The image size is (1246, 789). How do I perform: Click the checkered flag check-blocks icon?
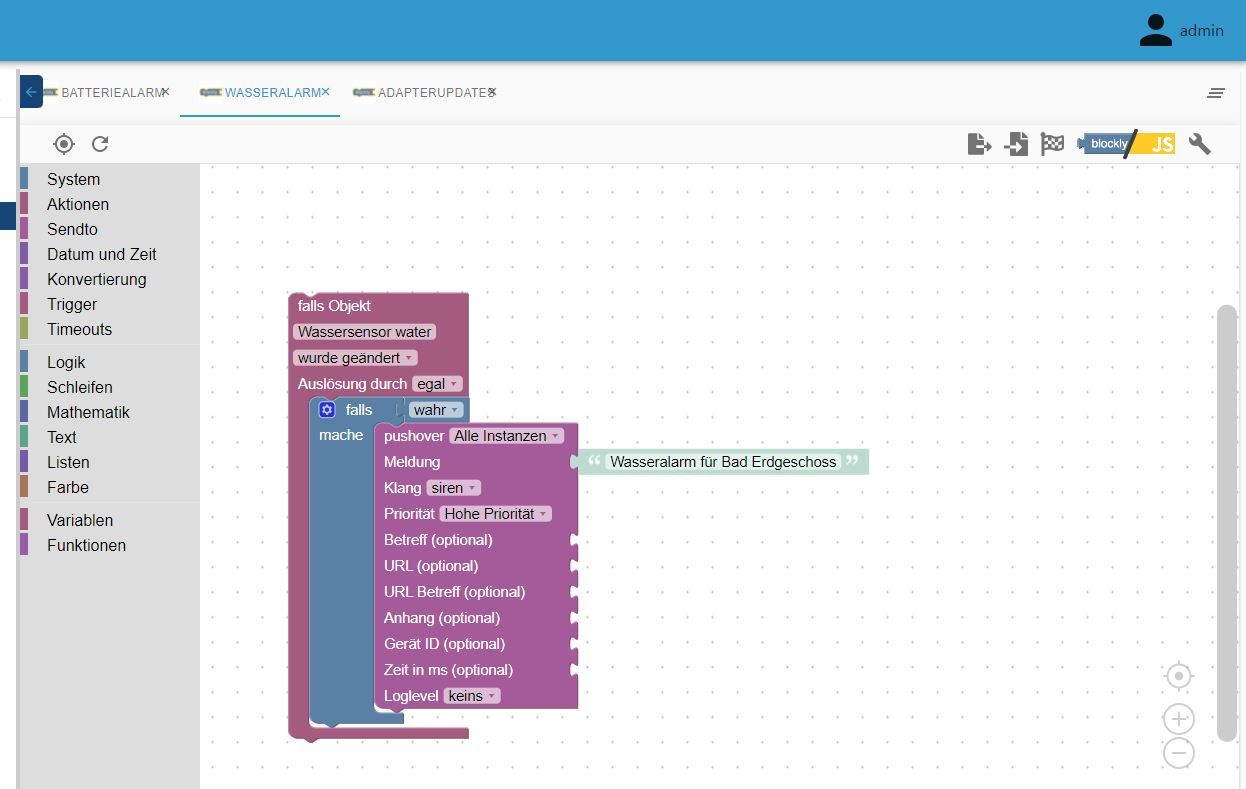(x=1052, y=144)
